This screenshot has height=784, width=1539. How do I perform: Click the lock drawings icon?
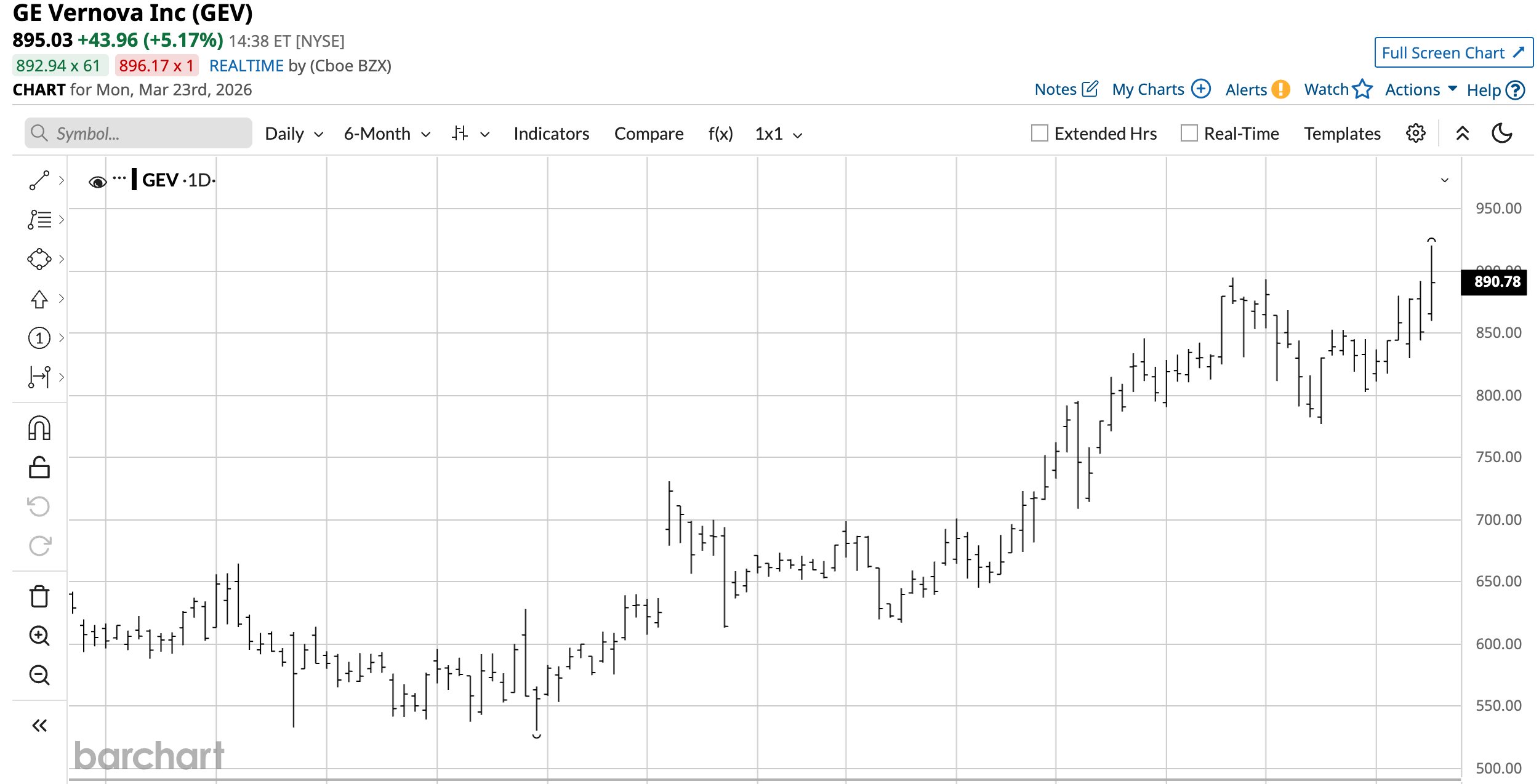[39, 468]
